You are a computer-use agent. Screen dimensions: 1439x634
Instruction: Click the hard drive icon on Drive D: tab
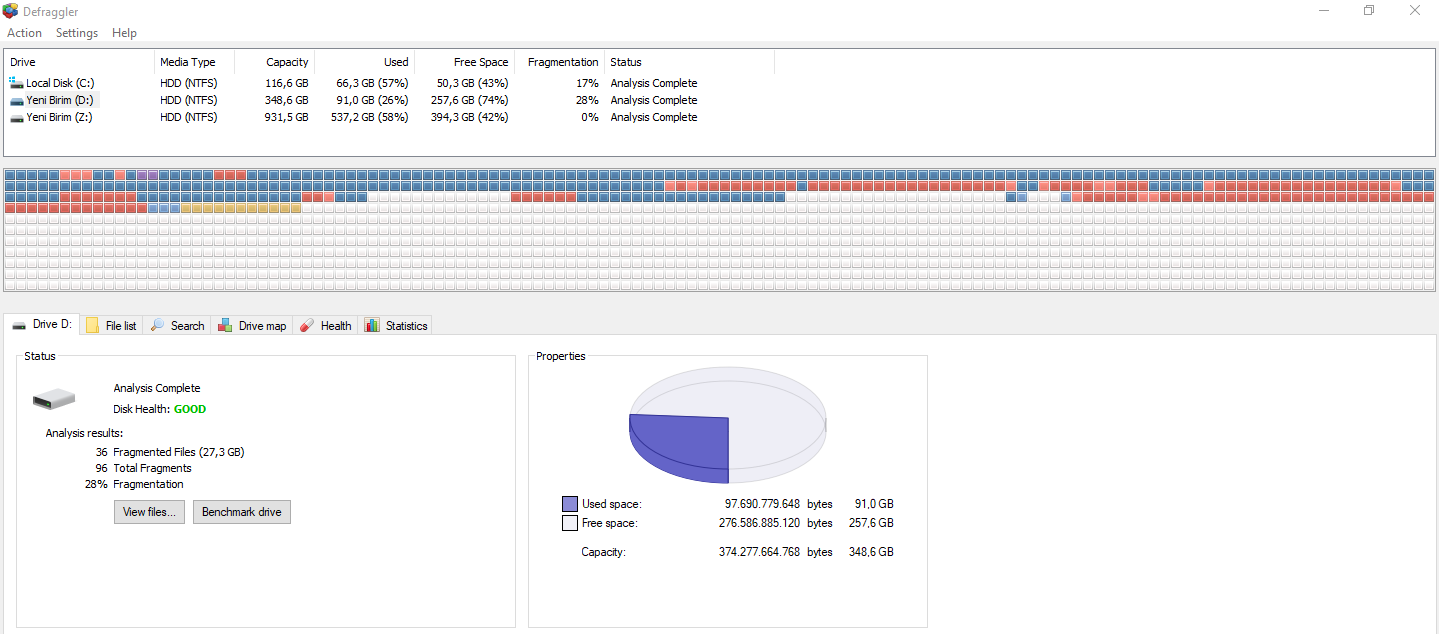pyautogui.click(x=19, y=325)
